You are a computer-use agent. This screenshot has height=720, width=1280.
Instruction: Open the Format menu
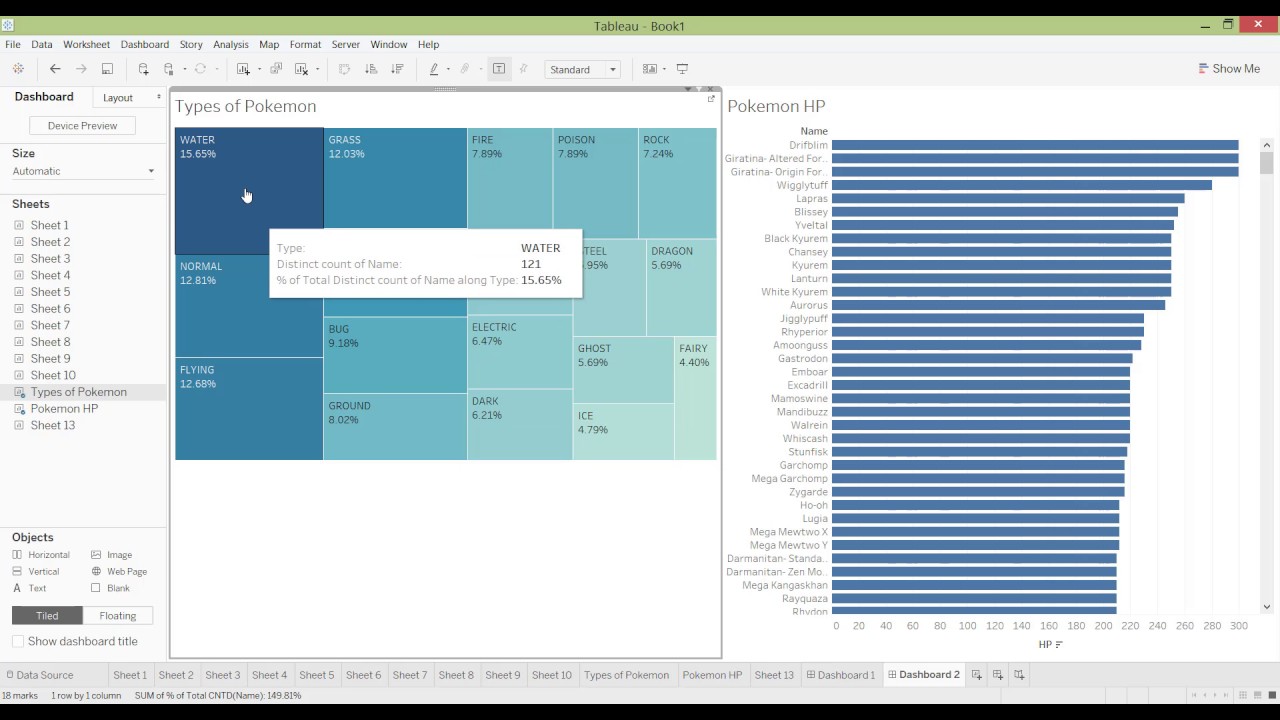click(x=305, y=44)
